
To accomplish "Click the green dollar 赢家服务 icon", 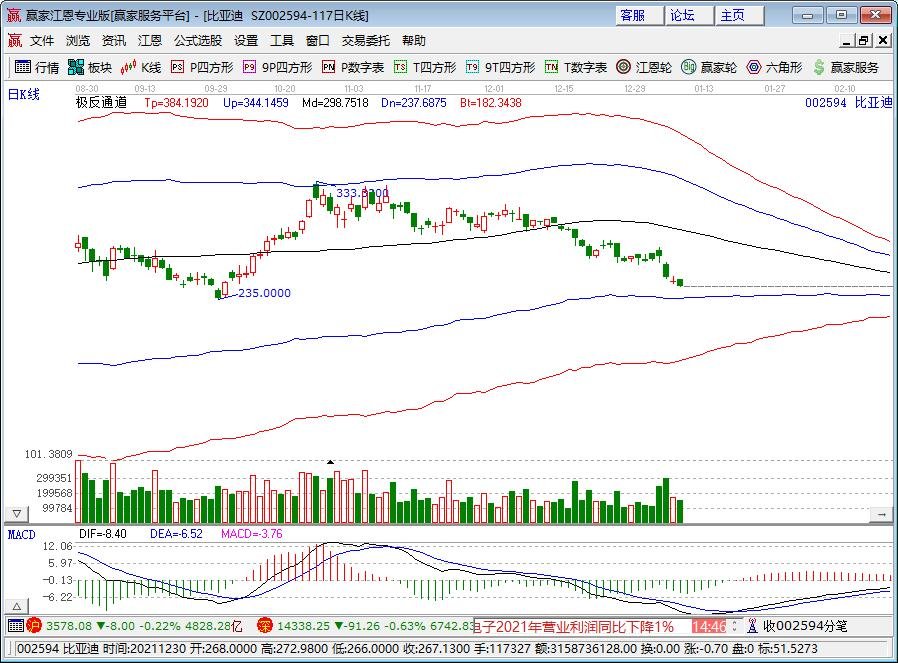I will pyautogui.click(x=819, y=68).
